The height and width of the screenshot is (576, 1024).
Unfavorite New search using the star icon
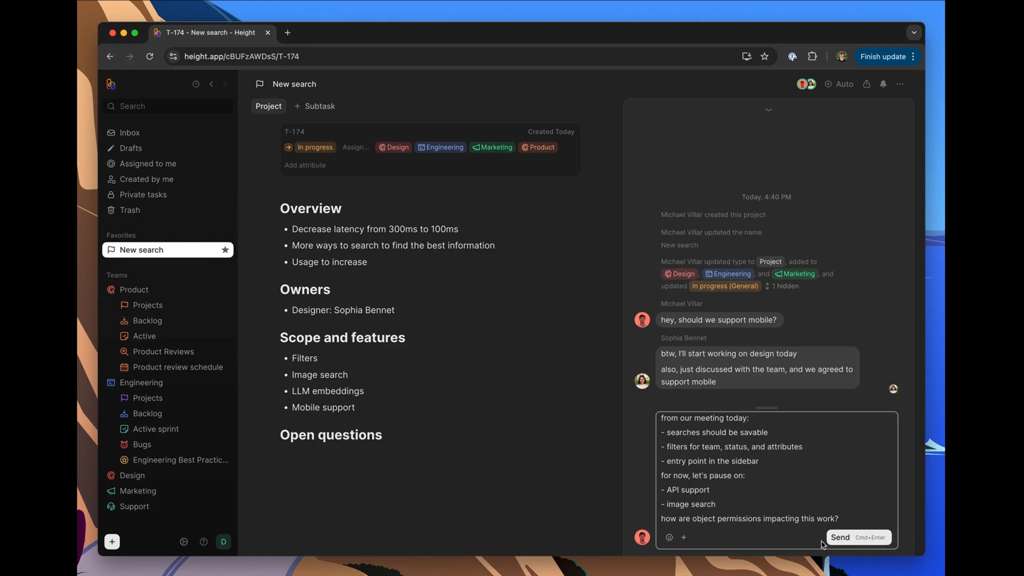pos(225,250)
